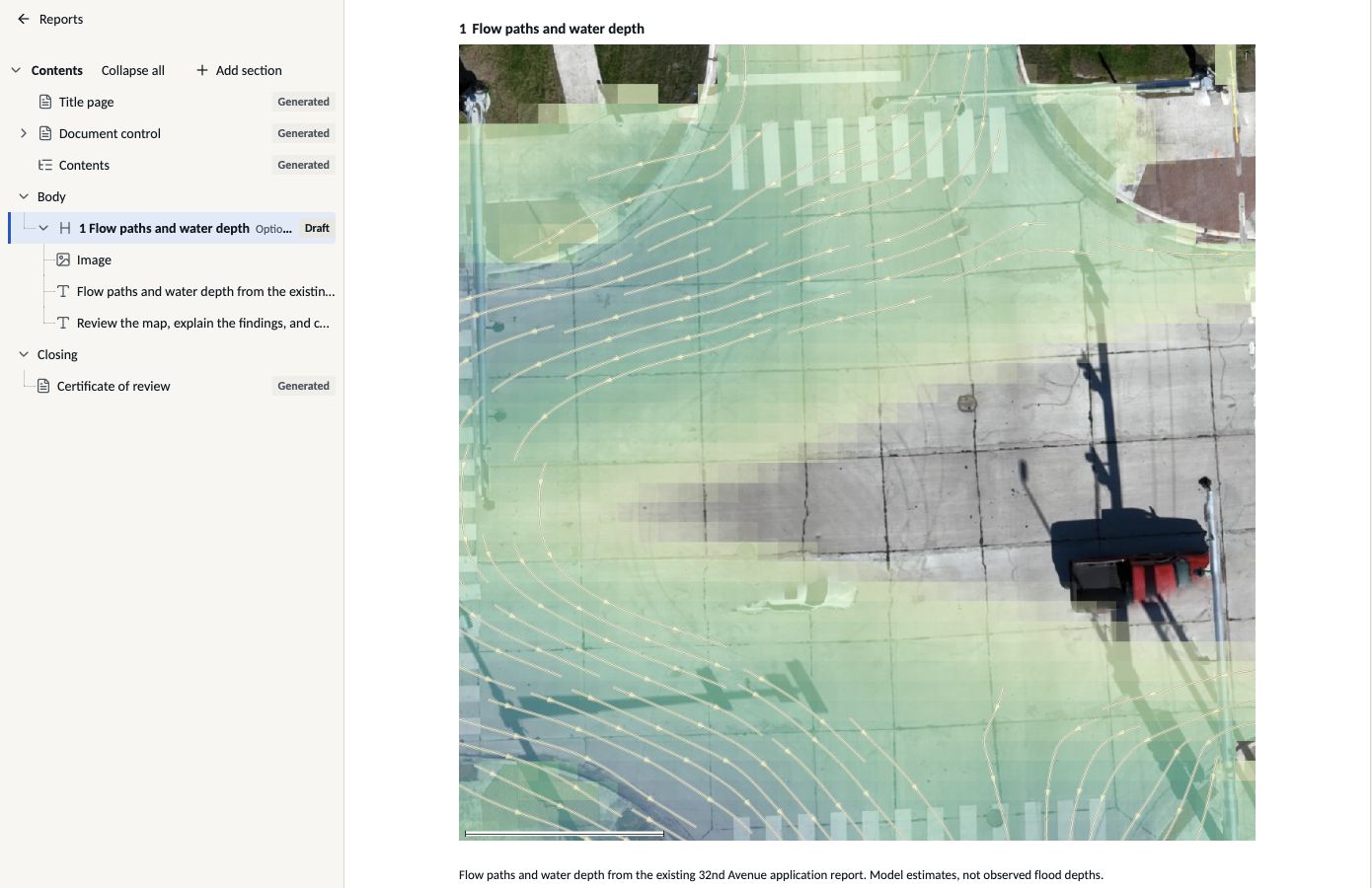
Task: Click the Certificate of review document icon
Action: (43, 386)
